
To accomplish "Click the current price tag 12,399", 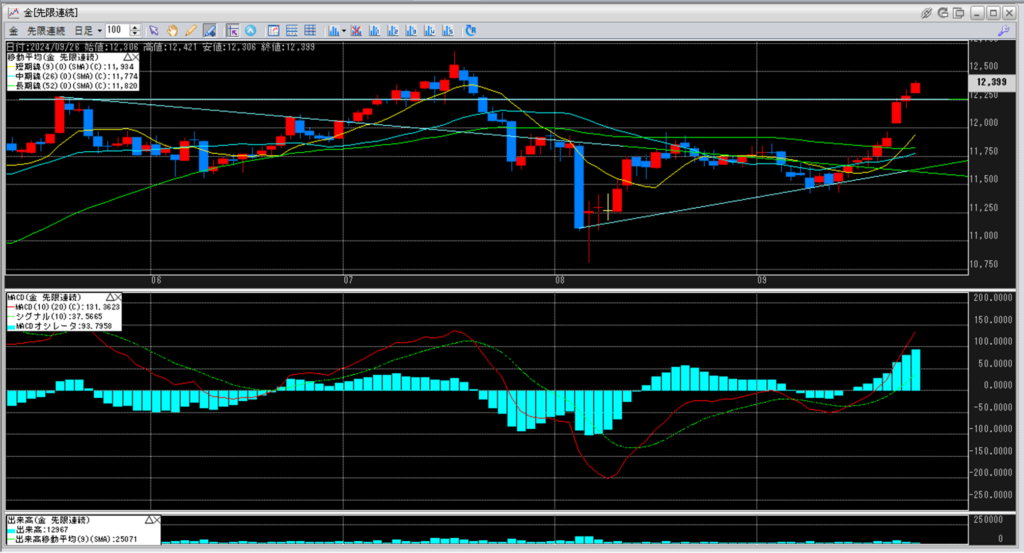I will [991, 82].
